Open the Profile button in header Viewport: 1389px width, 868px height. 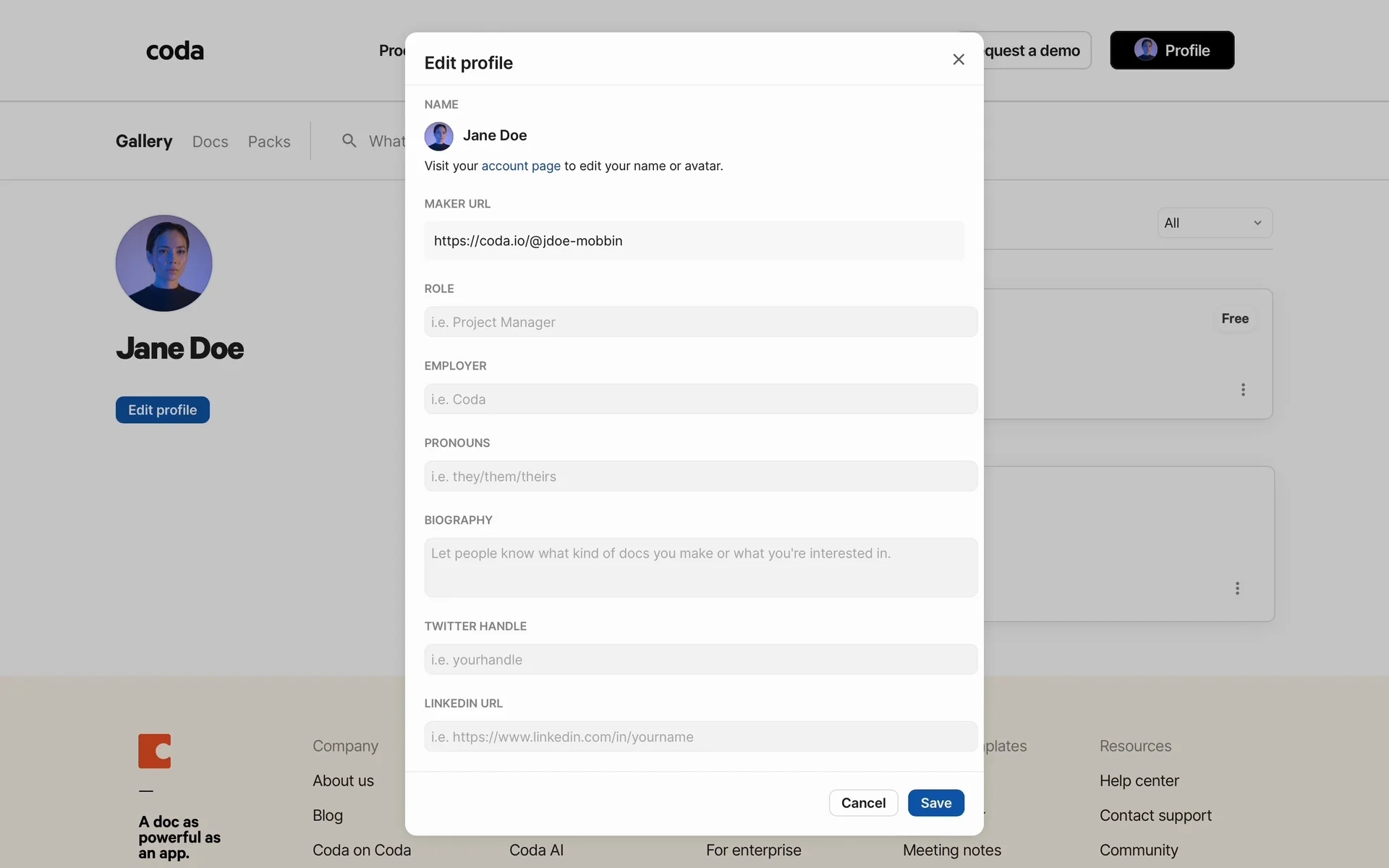coord(1172,51)
